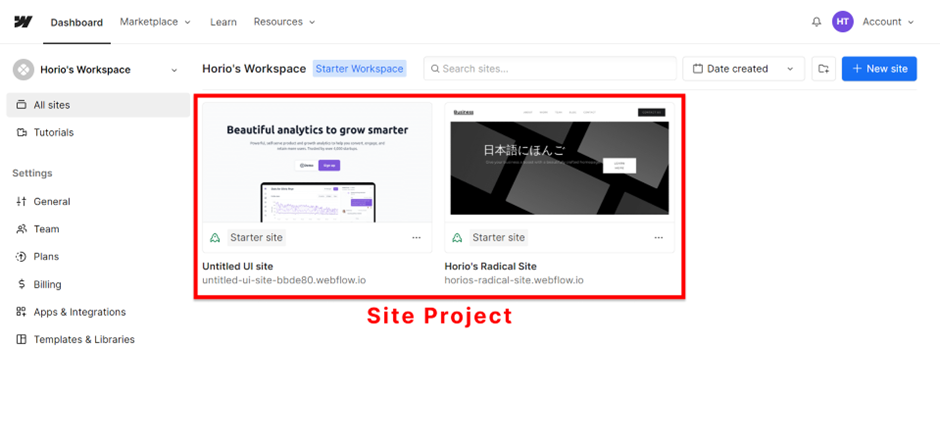Expand the Marketplace menu

pyautogui.click(x=155, y=22)
